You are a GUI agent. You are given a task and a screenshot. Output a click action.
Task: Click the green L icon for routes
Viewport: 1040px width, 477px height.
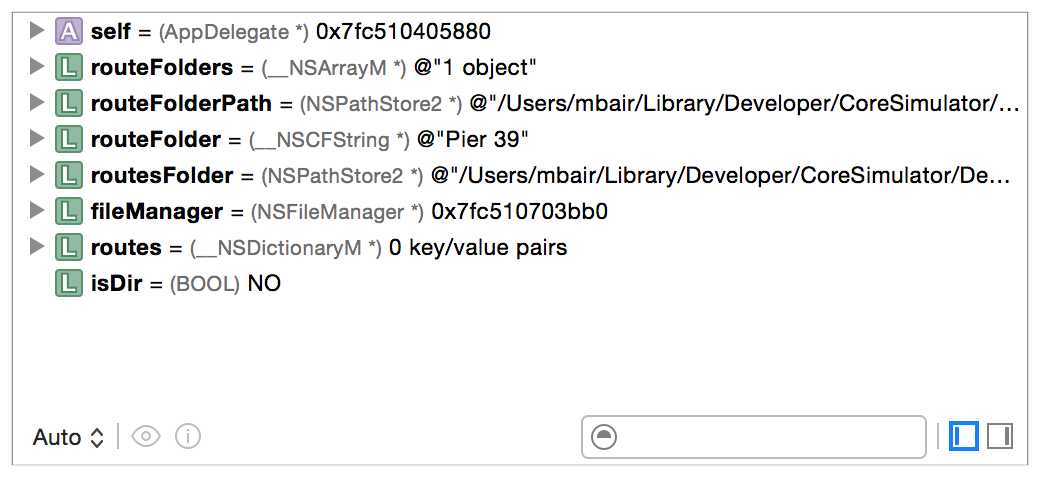68,247
